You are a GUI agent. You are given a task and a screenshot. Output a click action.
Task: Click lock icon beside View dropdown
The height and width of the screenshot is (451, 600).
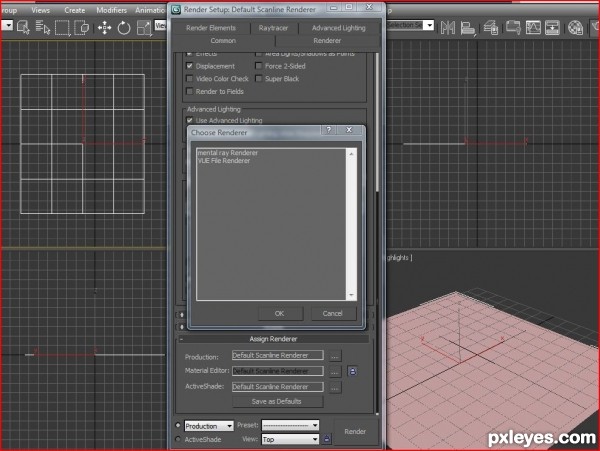coord(326,439)
